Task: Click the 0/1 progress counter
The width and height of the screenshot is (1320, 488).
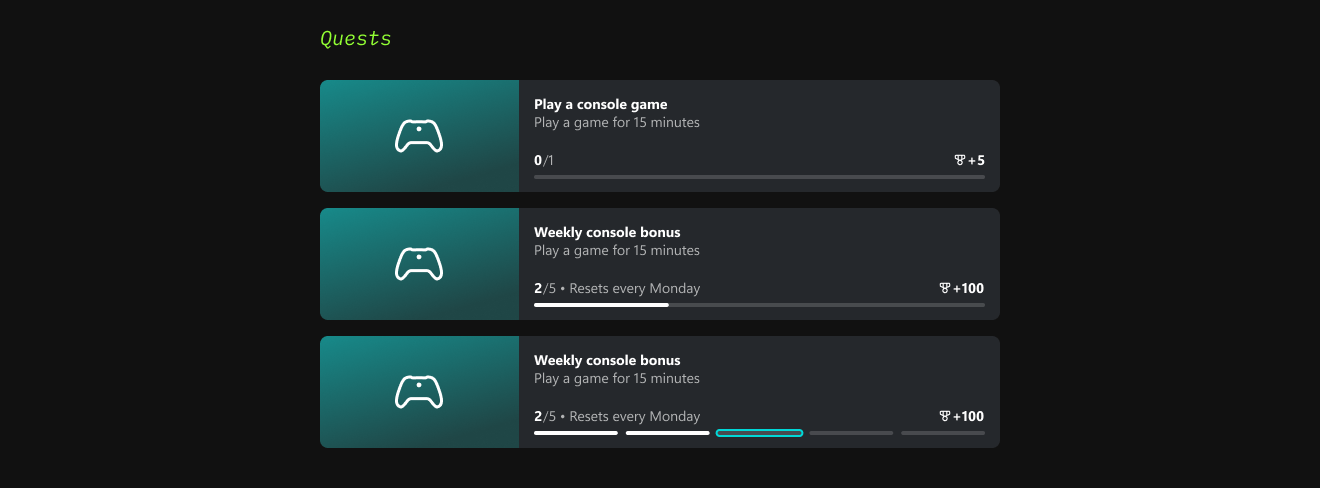Action: click(543, 160)
